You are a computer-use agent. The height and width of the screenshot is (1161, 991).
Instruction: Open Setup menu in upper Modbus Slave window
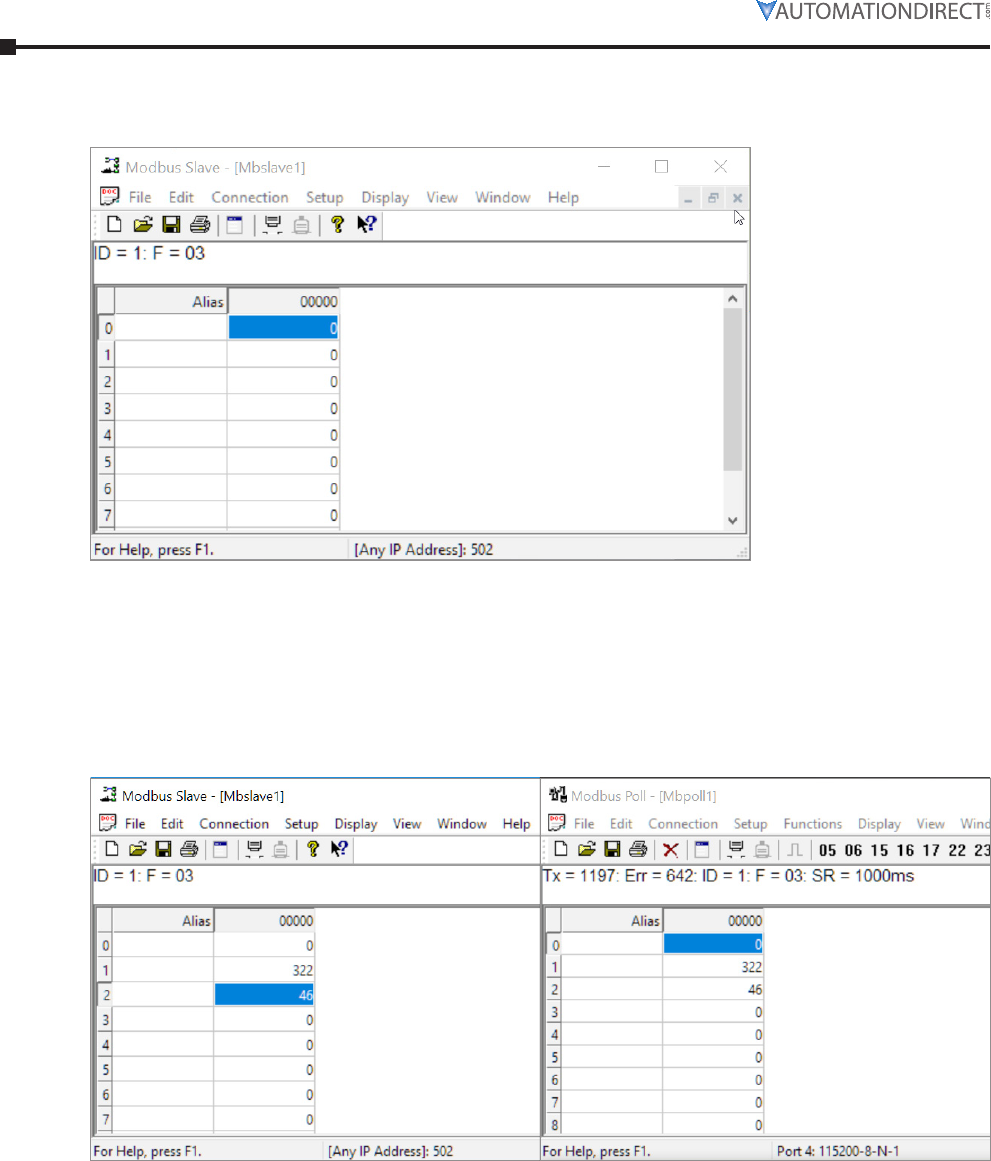pos(324,198)
